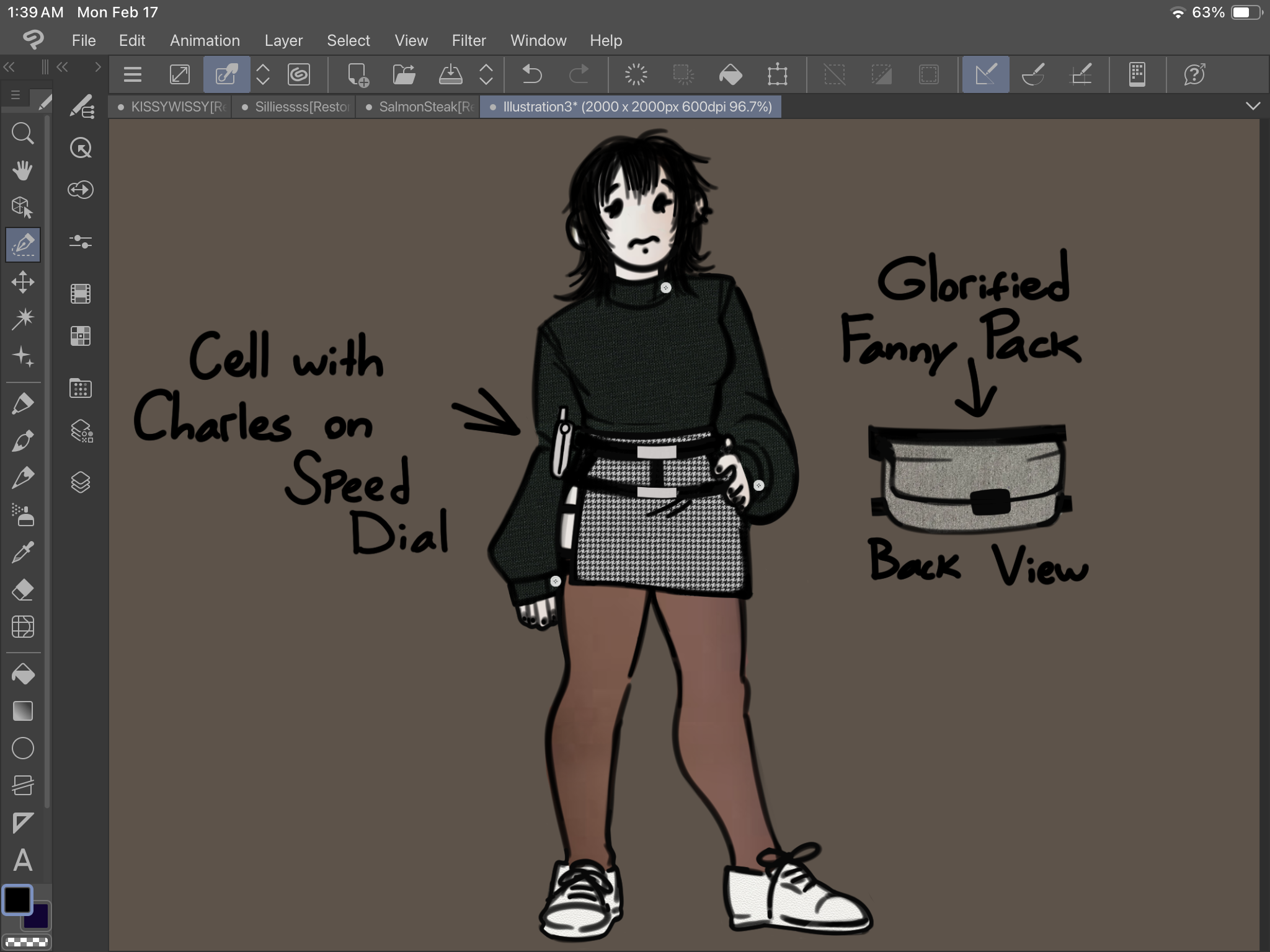Select the Magnifier zoom tool
Image resolution: width=1270 pixels, height=952 pixels.
(23, 133)
